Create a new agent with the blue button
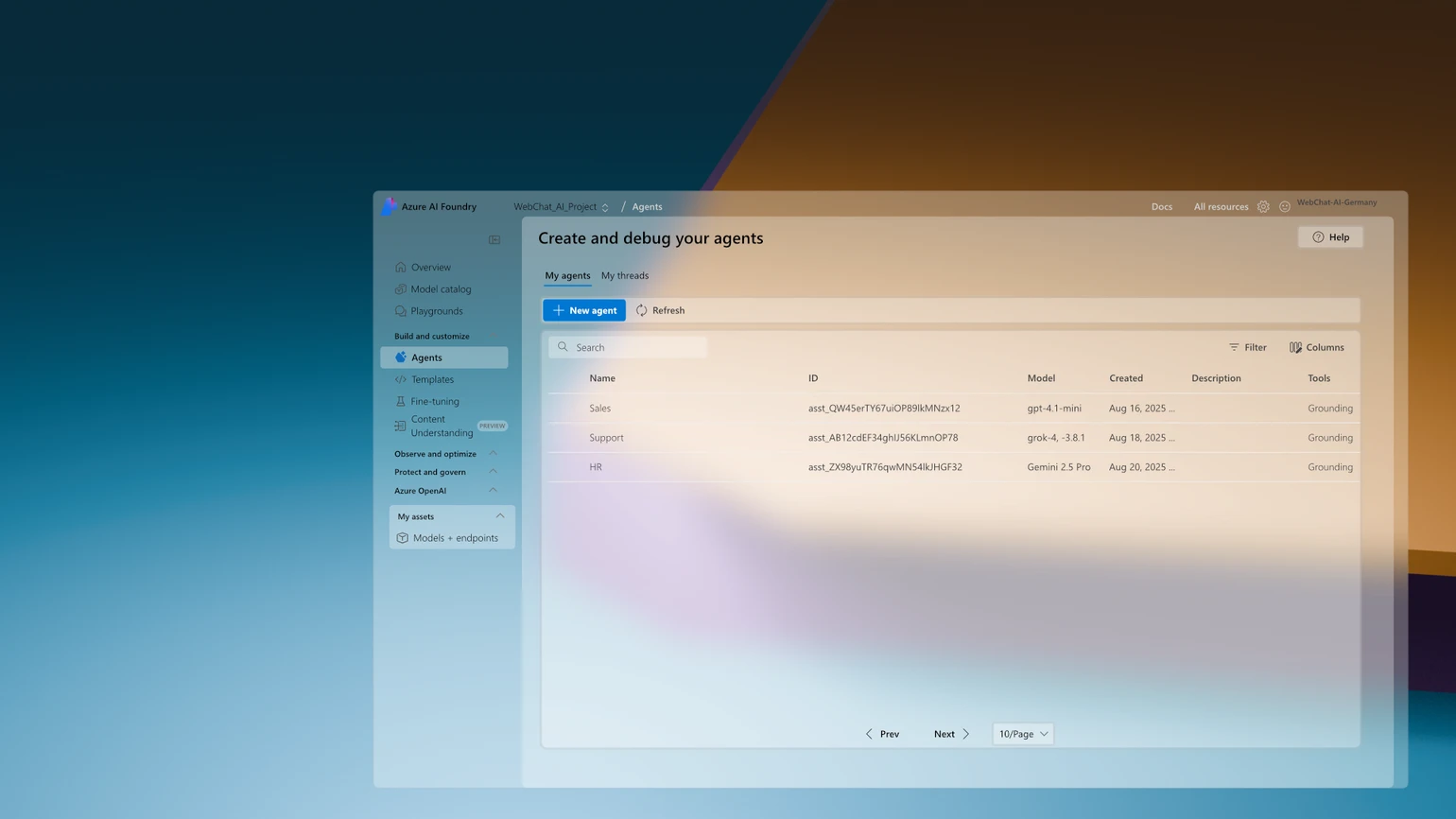Viewport: 1456px width, 819px height. (583, 310)
